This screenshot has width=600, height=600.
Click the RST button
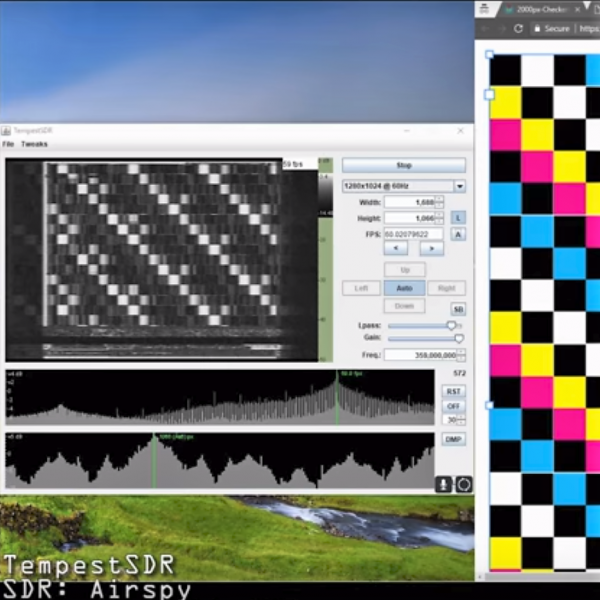(x=453, y=391)
